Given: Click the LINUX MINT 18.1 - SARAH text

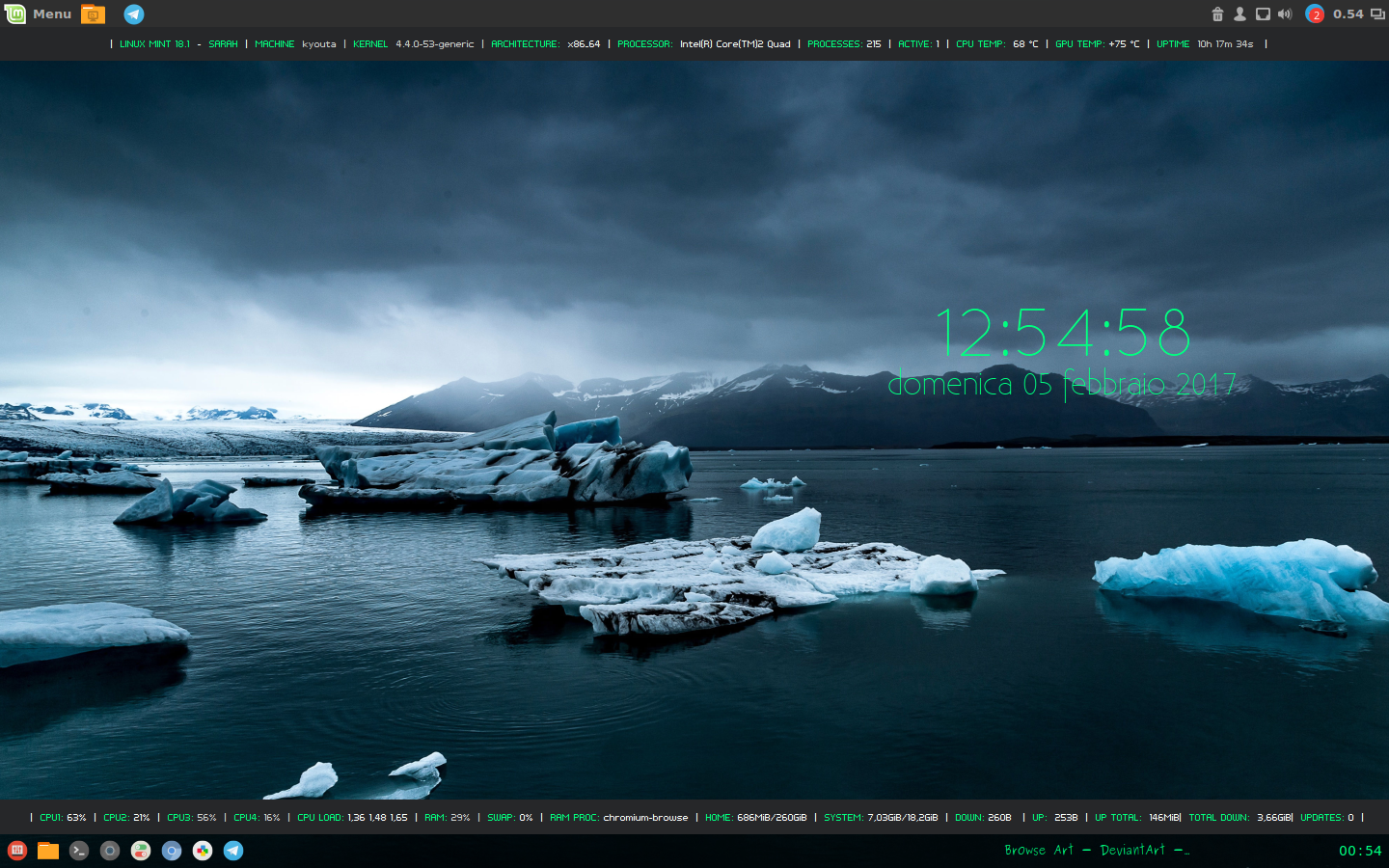Looking at the screenshot, I should pos(178,44).
